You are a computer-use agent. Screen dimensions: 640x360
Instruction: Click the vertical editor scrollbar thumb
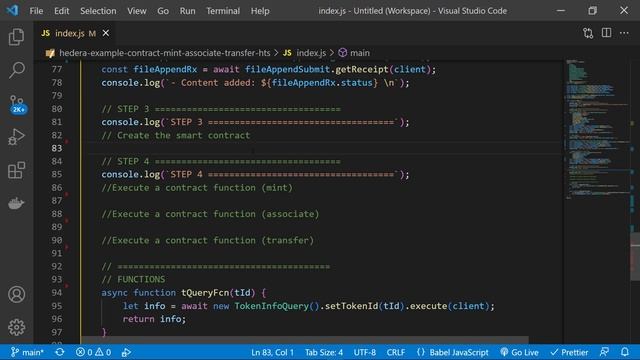click(x=635, y=256)
